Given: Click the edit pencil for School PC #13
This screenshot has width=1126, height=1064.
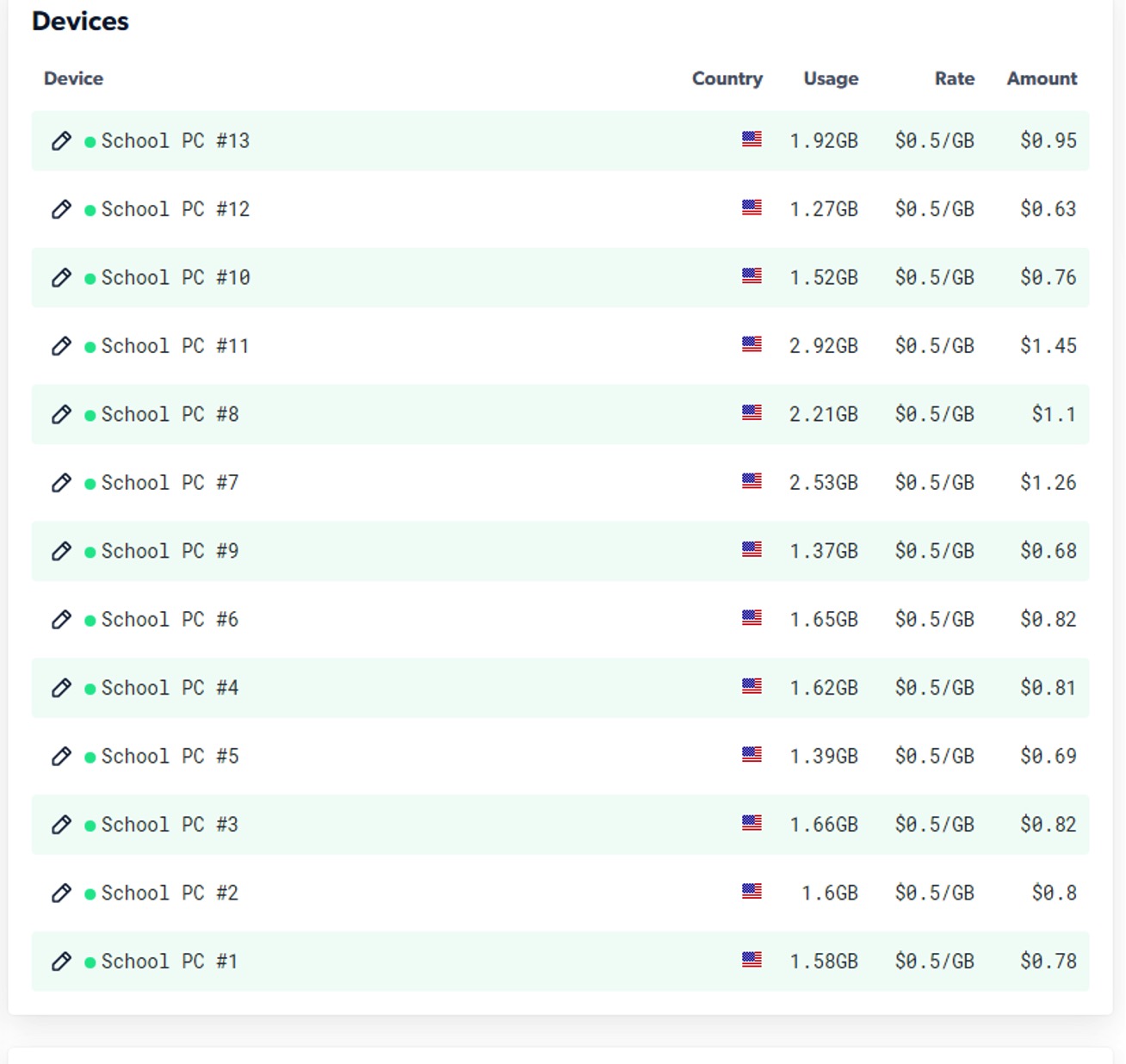Looking at the screenshot, I should (x=61, y=141).
